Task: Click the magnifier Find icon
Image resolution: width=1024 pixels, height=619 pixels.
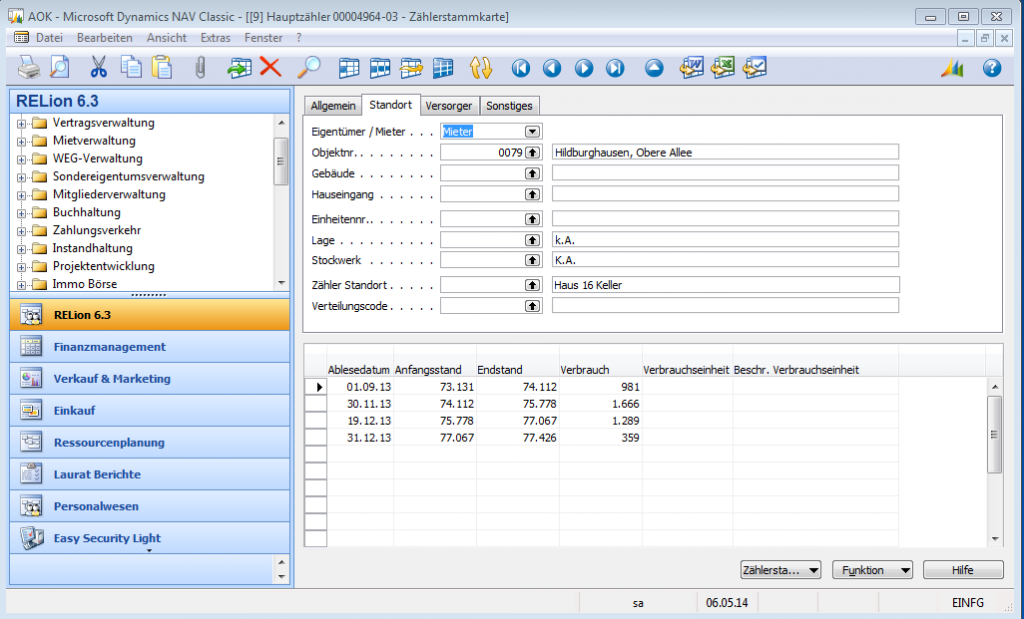Action: (308, 67)
